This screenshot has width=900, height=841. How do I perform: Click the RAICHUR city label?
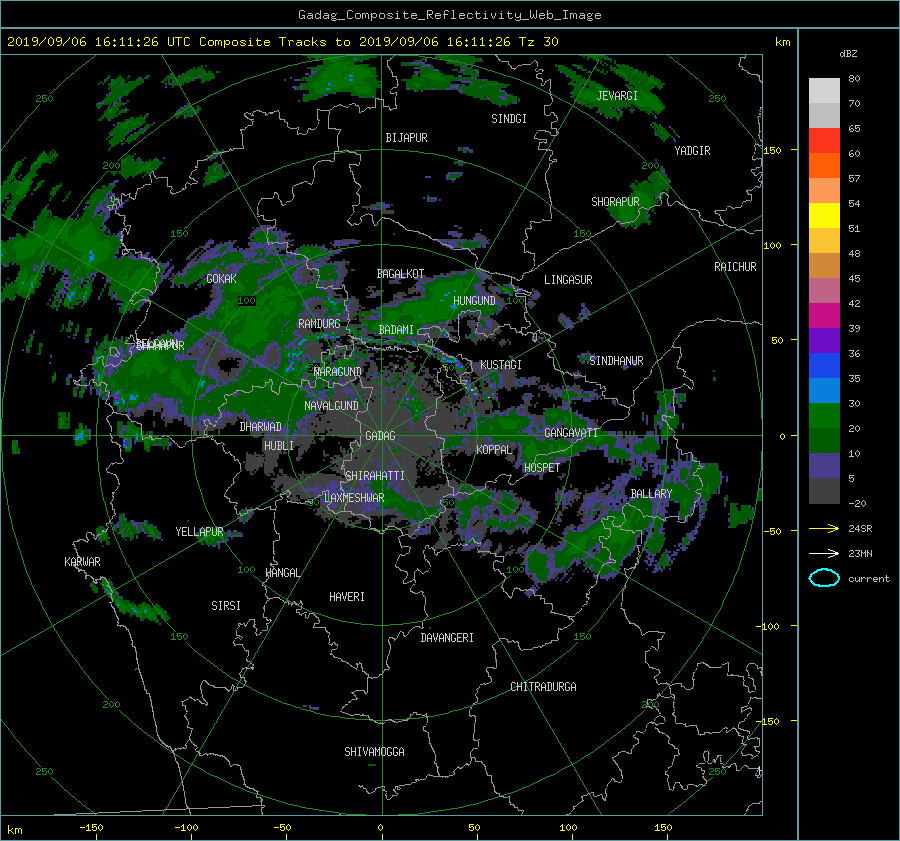[x=735, y=267]
